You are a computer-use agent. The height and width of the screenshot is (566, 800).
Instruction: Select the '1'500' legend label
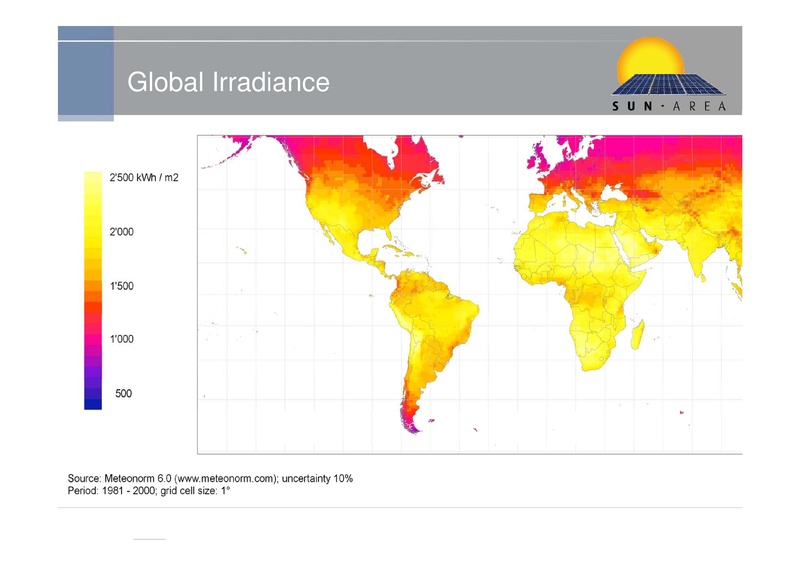click(121, 286)
